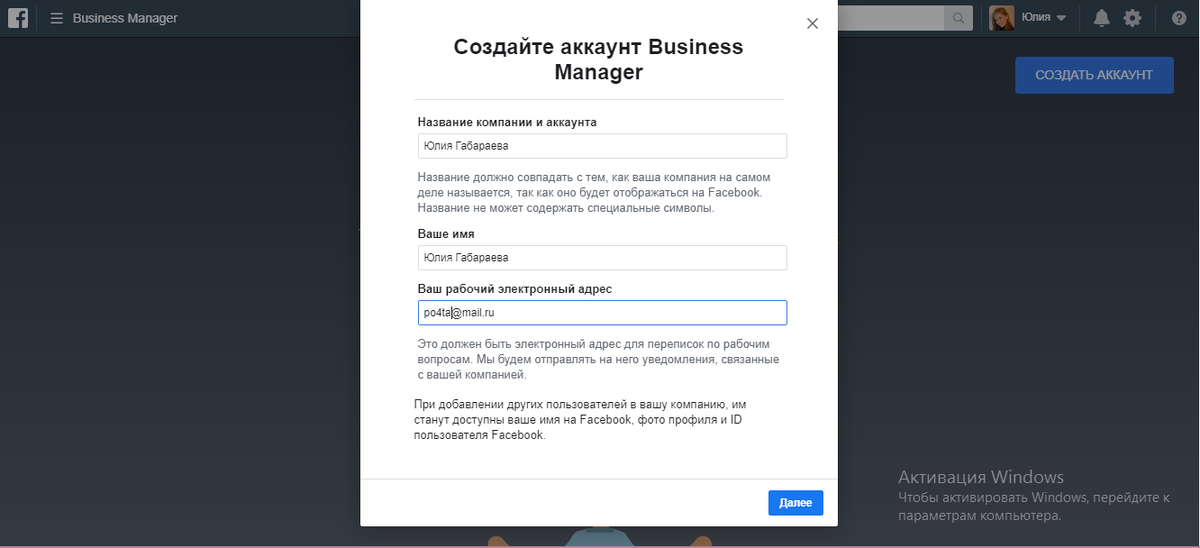Expand the Юлия account dropdown arrow
1200x548 pixels.
pos(1061,19)
